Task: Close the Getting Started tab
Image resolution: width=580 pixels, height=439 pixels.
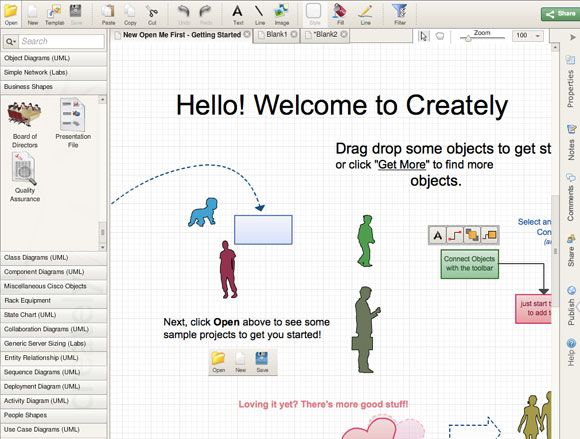Action: 247,34
